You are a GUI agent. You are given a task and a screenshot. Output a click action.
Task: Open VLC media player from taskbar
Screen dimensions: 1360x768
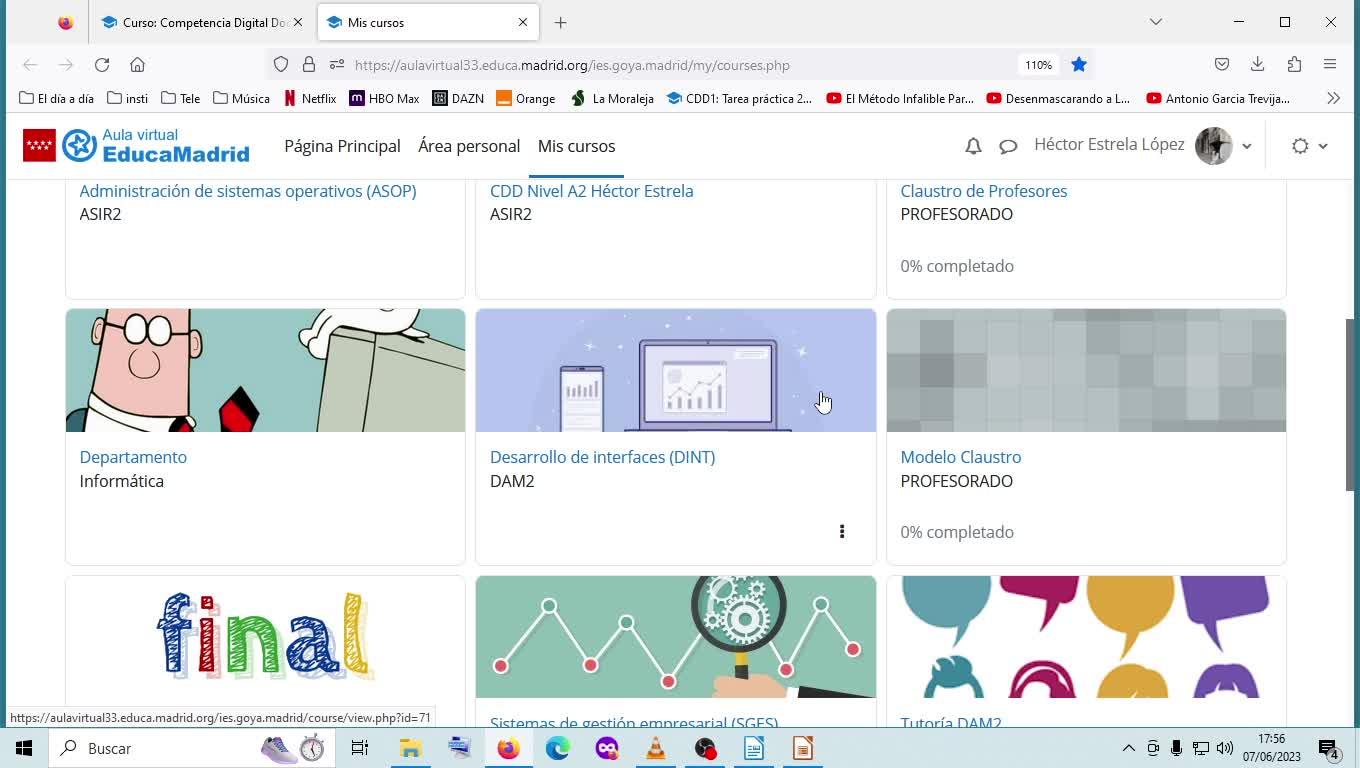click(x=656, y=748)
